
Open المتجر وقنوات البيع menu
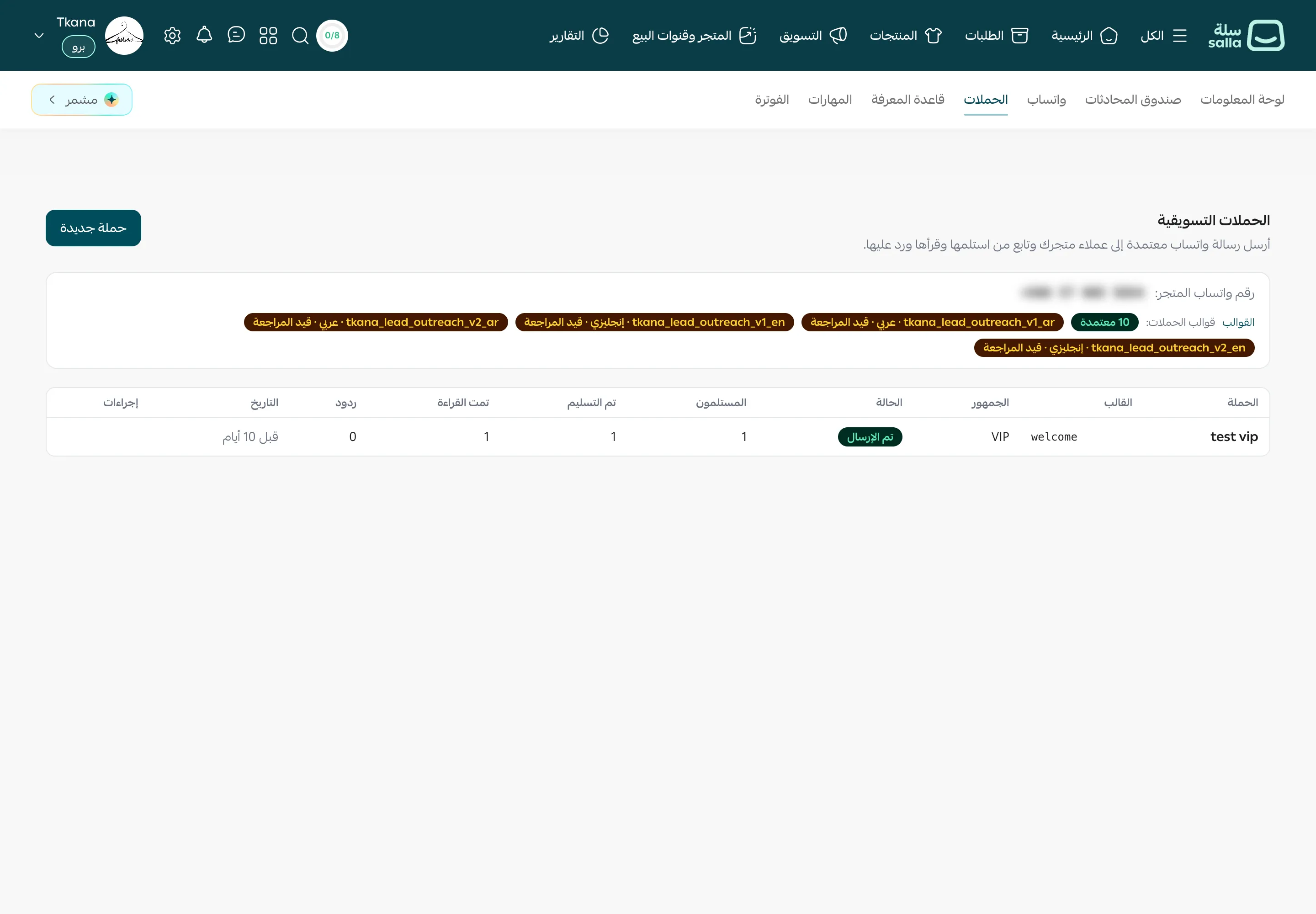click(x=694, y=36)
